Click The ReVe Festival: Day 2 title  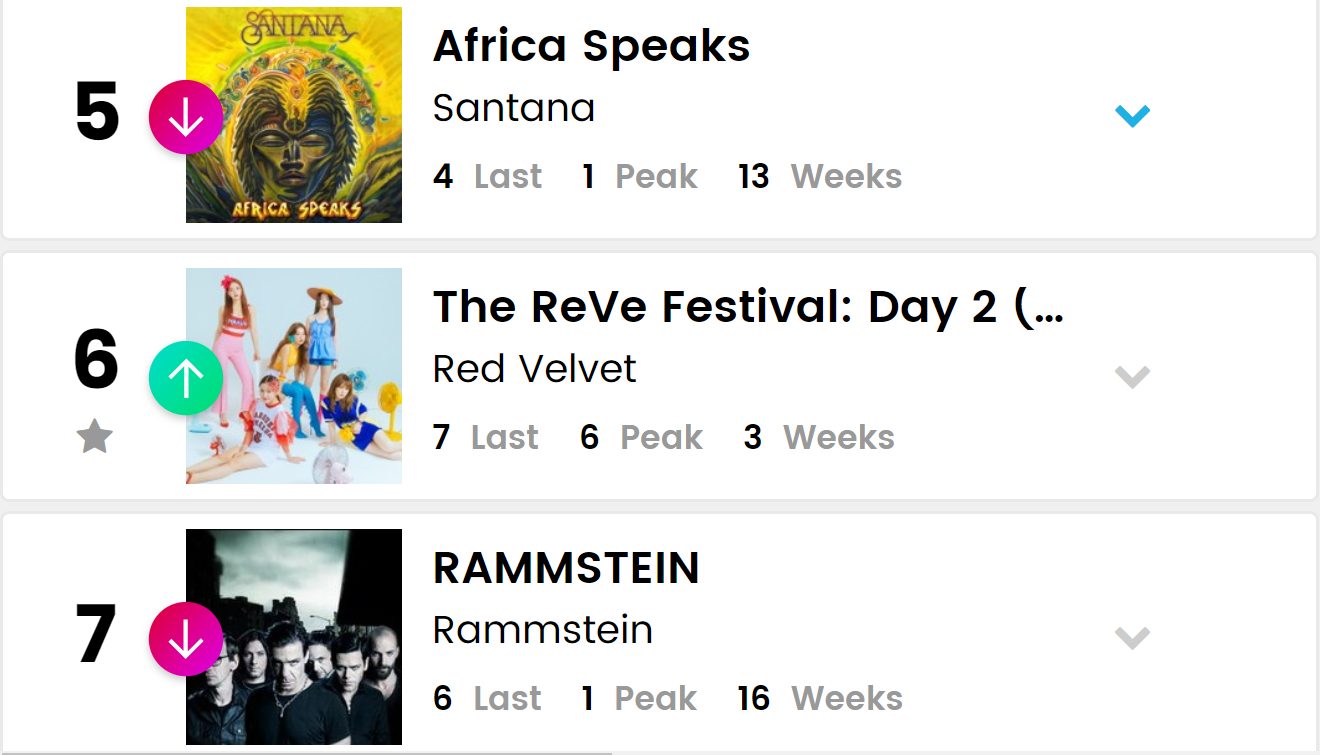pyautogui.click(x=747, y=307)
